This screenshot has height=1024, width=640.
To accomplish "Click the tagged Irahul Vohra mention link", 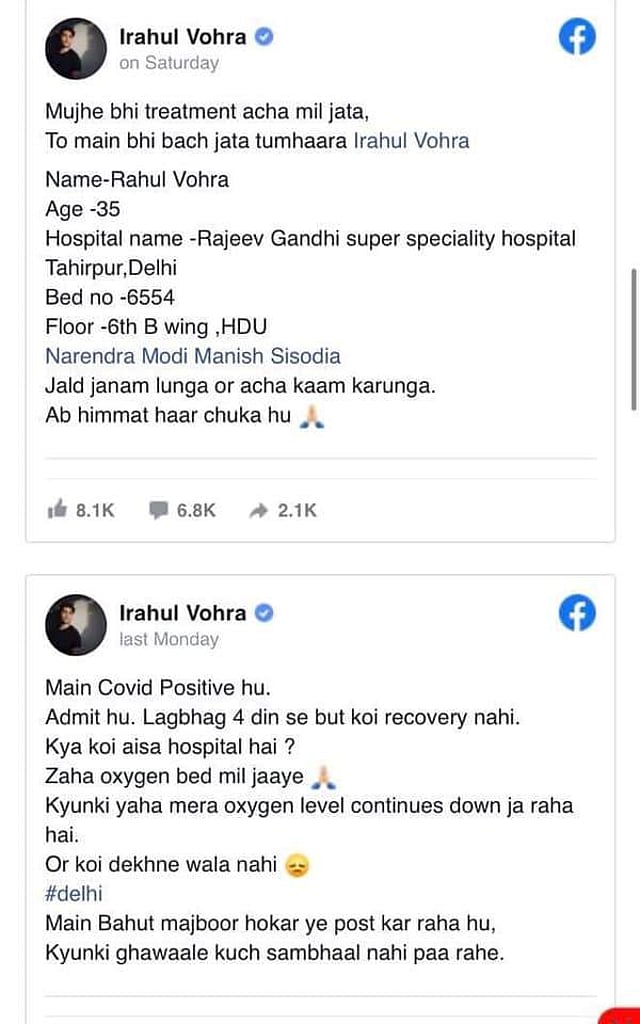I will 411,140.
